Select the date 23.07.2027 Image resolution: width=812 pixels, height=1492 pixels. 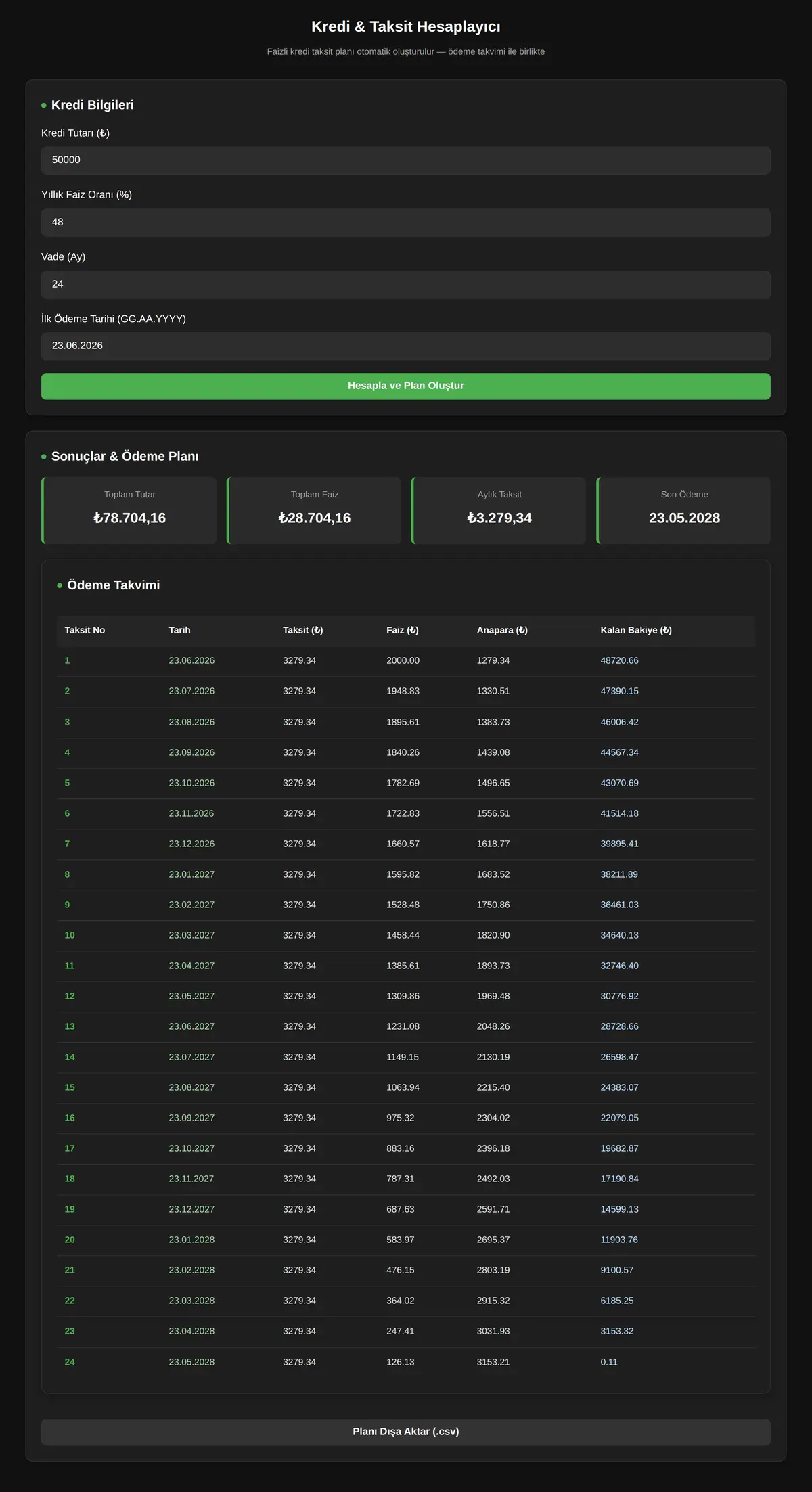point(191,1057)
